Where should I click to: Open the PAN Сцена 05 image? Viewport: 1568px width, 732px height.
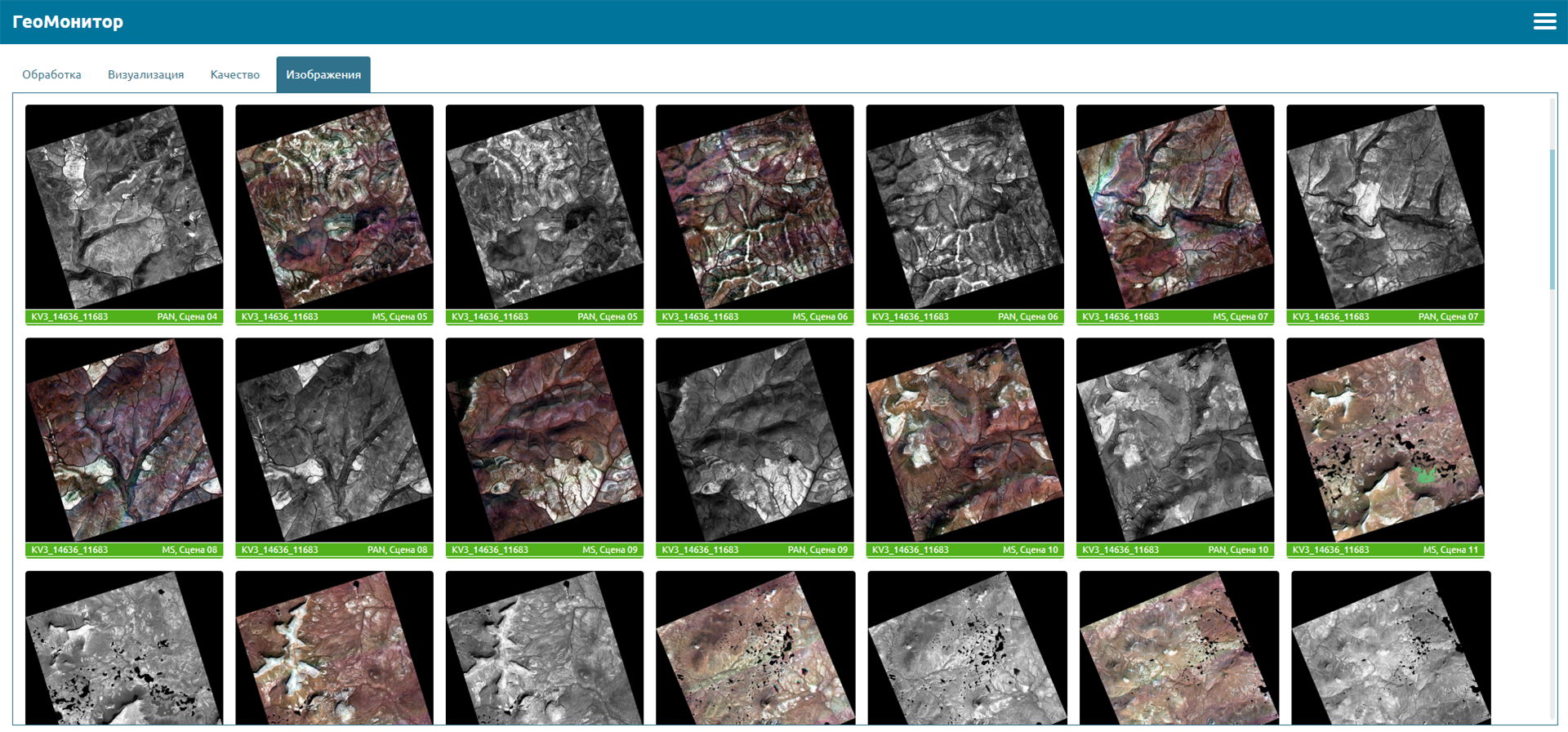pos(544,207)
